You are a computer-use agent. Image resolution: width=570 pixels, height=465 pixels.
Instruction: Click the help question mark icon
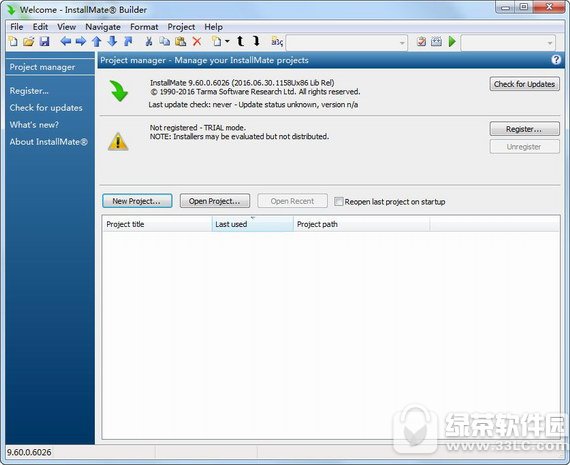pyautogui.click(x=556, y=60)
